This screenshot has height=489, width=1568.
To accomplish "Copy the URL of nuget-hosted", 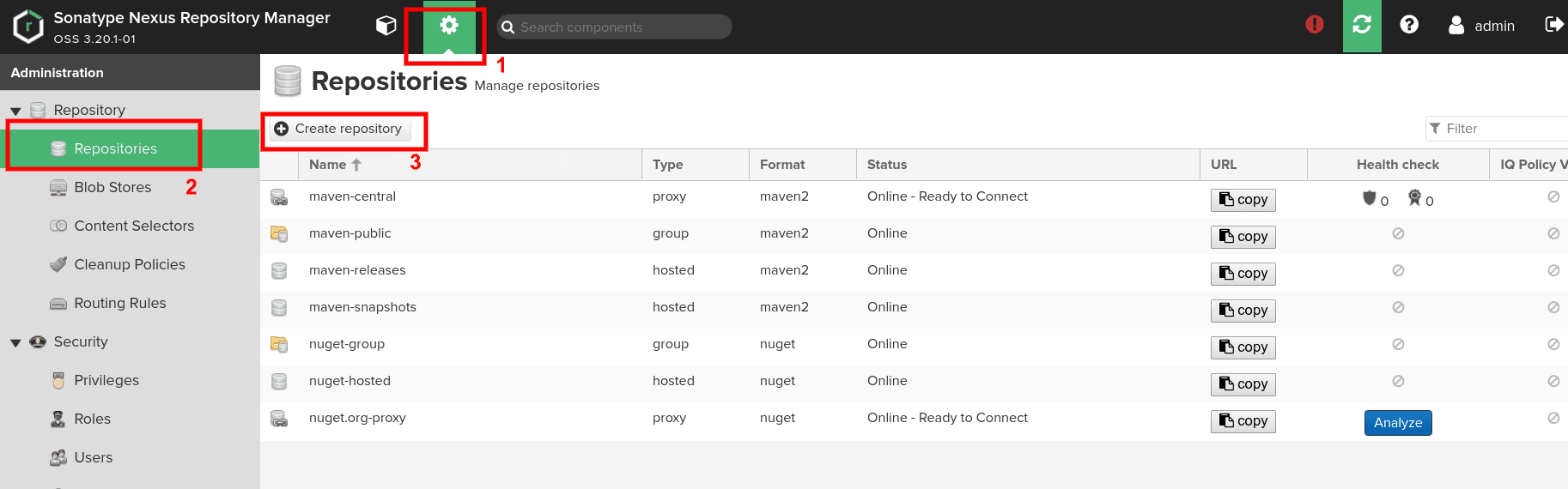I will point(1243,384).
